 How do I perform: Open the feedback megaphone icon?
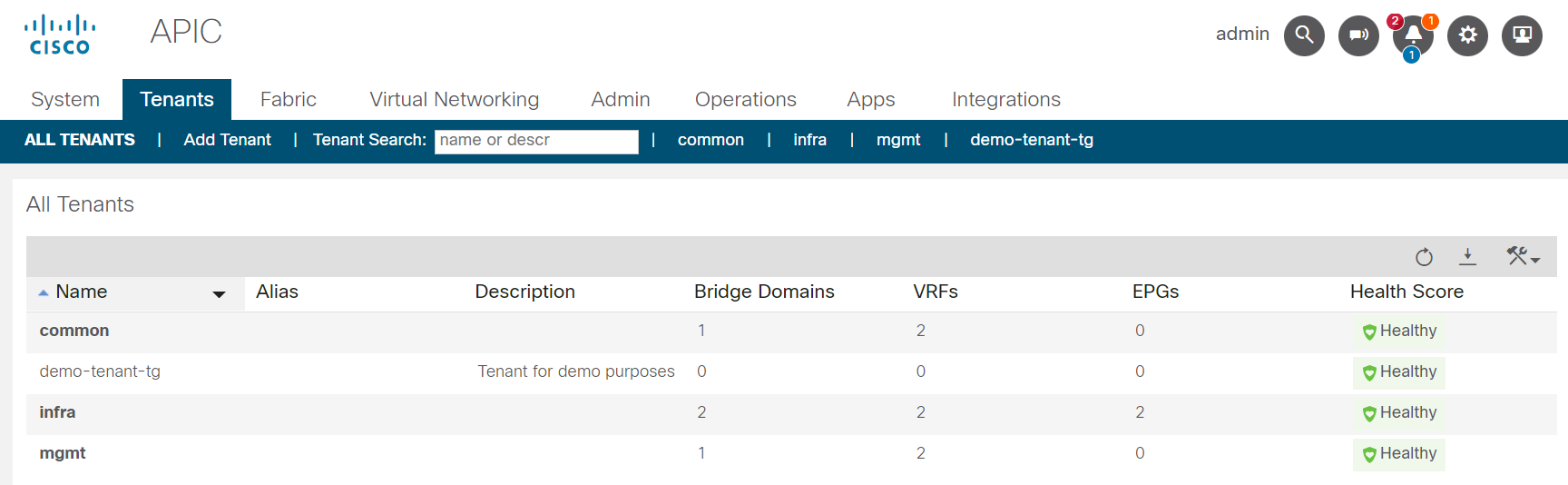tap(1358, 36)
